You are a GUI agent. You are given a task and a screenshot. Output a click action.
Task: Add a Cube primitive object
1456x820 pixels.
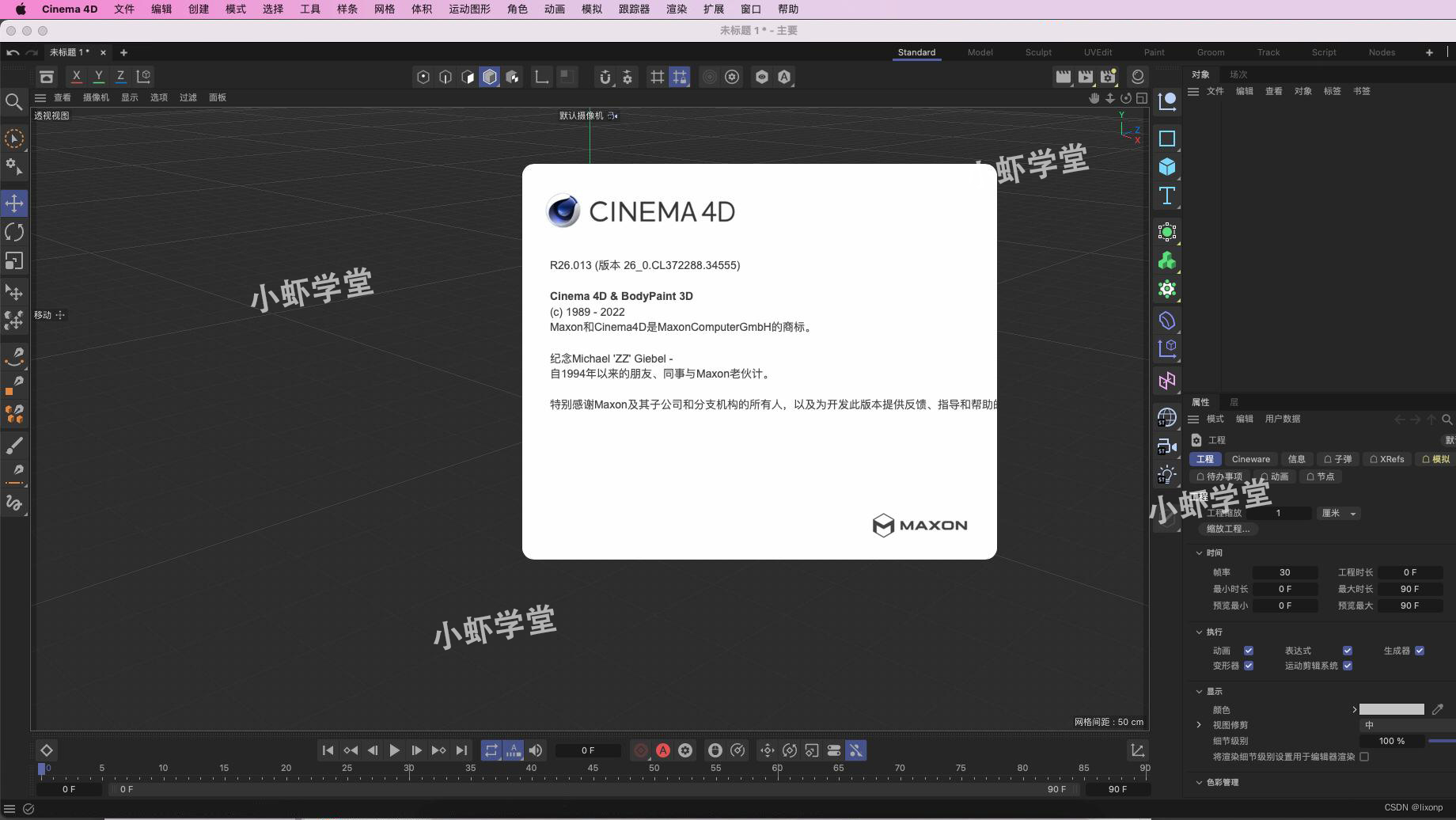click(x=1167, y=167)
